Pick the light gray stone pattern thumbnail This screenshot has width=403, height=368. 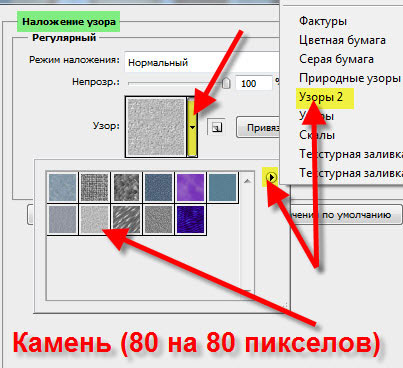pos(95,219)
